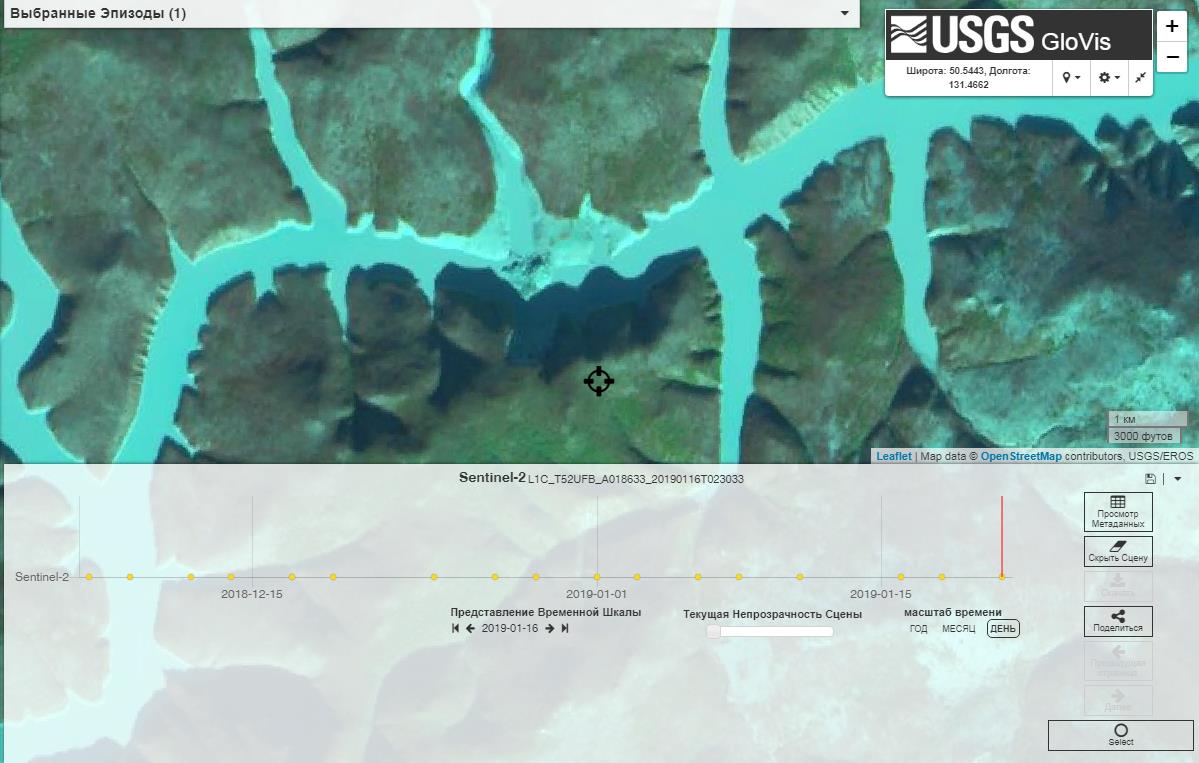The height and width of the screenshot is (763, 1199).
Task: Collapse the USGS GloVis info panel
Action: pyautogui.click(x=1140, y=77)
